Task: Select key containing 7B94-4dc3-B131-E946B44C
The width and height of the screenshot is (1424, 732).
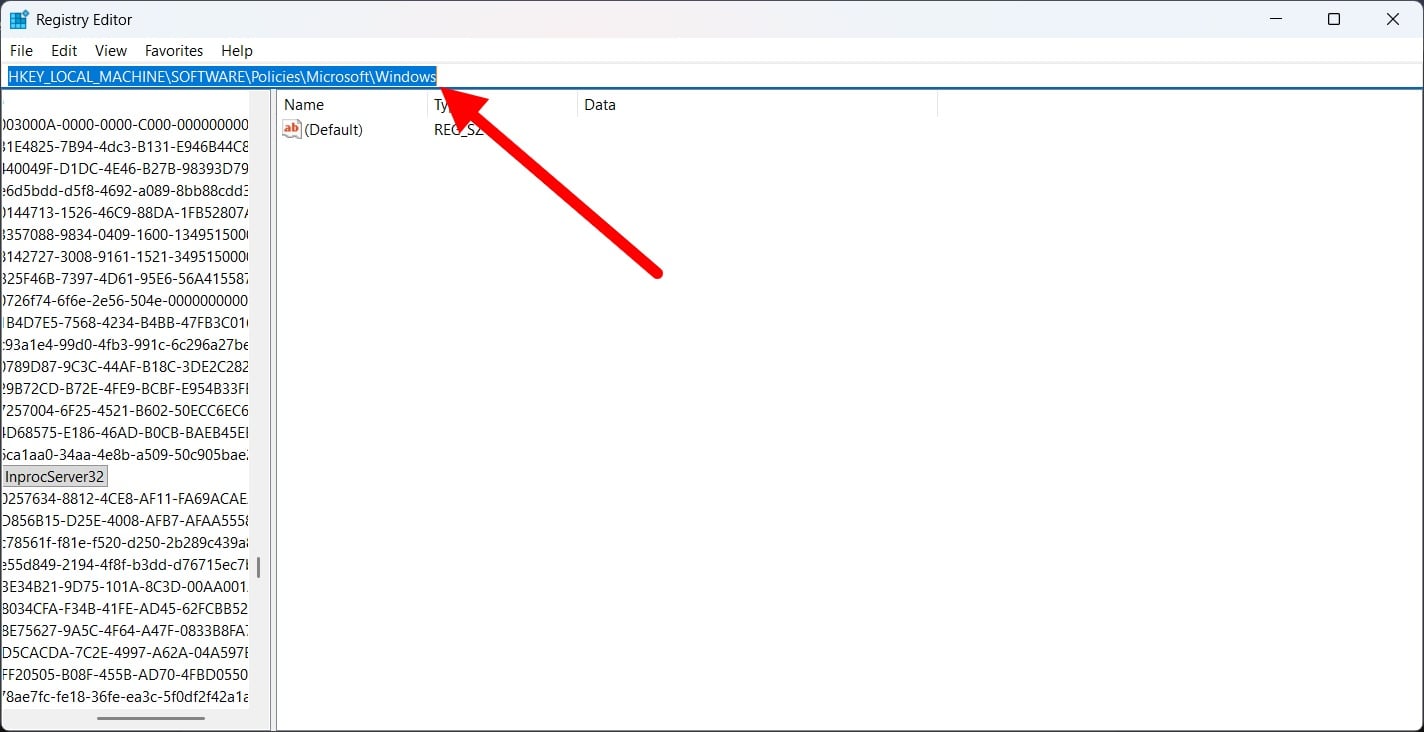Action: pos(125,146)
